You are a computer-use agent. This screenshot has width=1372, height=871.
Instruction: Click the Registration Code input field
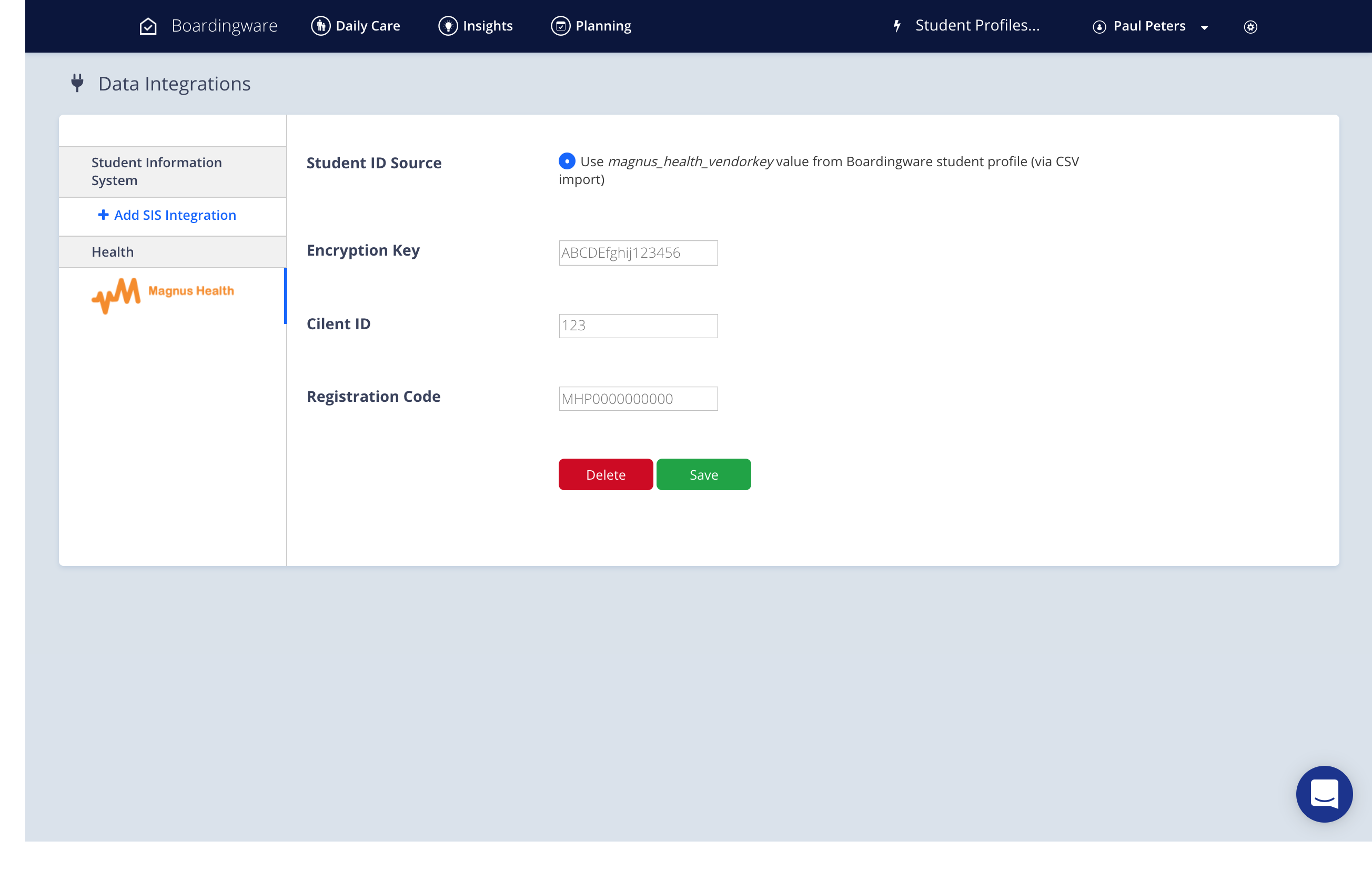(x=638, y=399)
